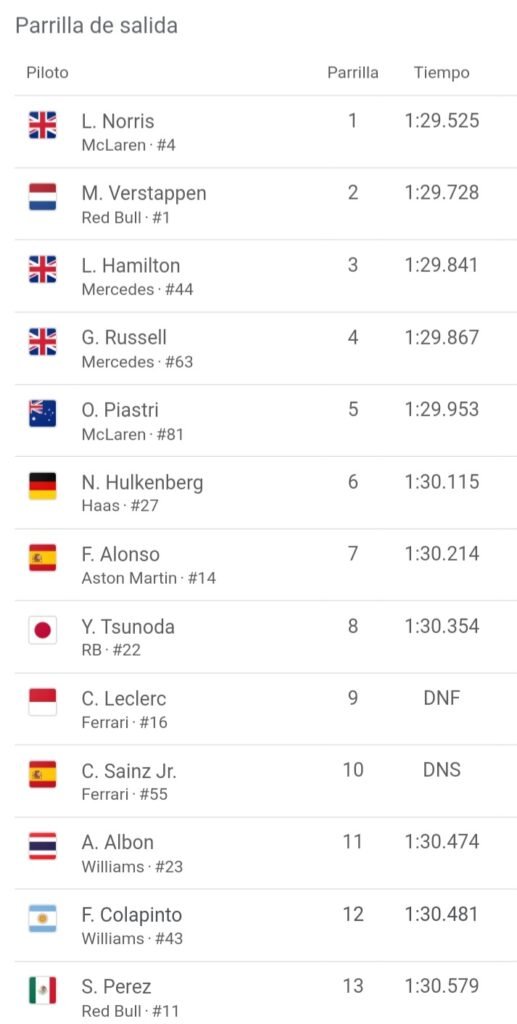Image resolution: width=517 pixels, height=1024 pixels.
Task: Click the UK flag beside L. Norris
Action: click(x=42, y=125)
